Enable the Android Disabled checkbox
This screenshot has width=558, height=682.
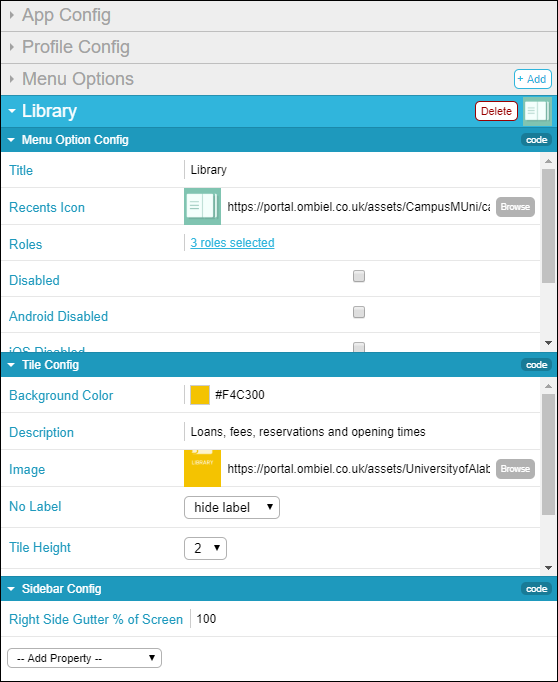click(359, 312)
